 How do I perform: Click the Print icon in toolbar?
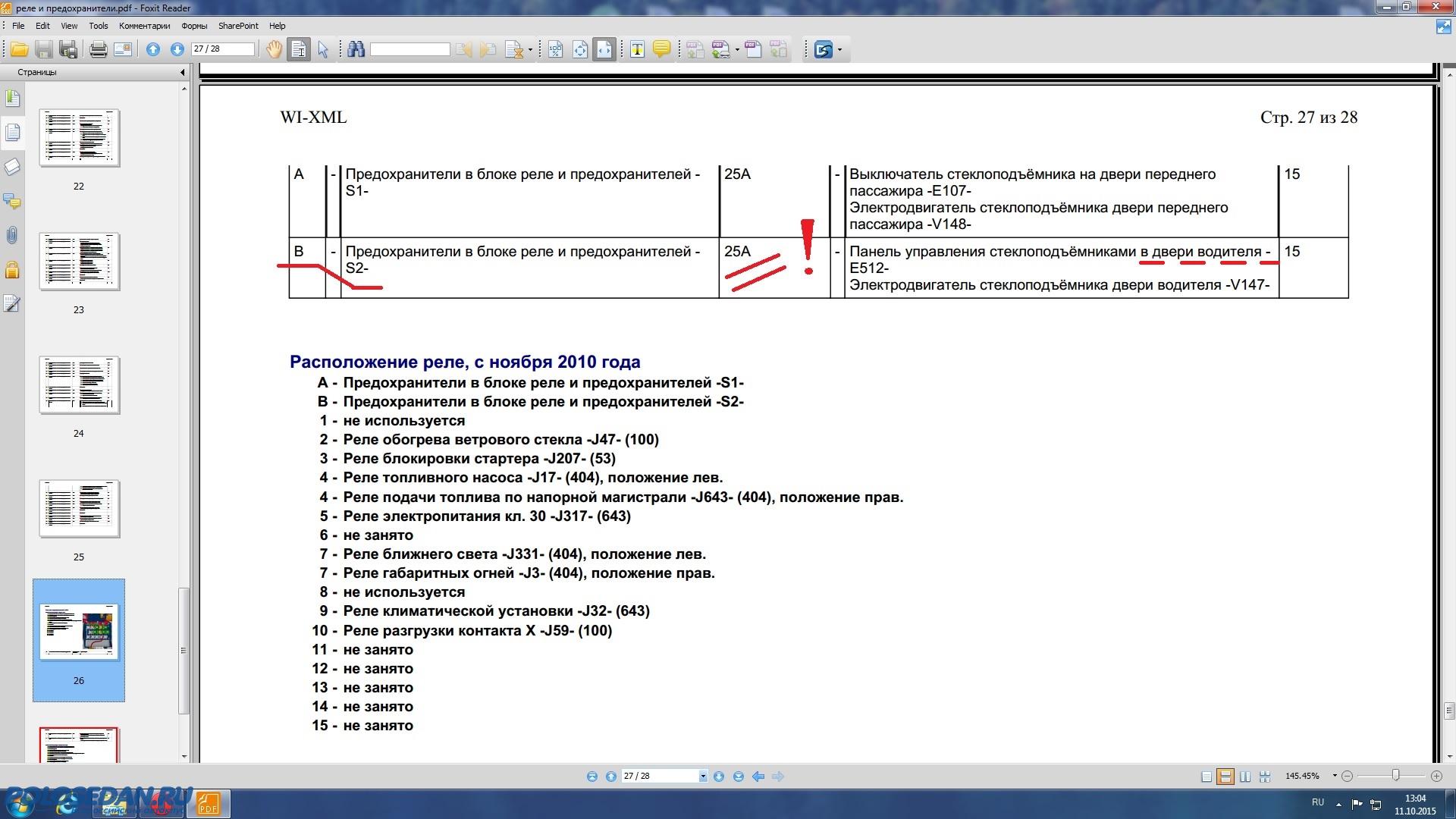click(x=98, y=50)
